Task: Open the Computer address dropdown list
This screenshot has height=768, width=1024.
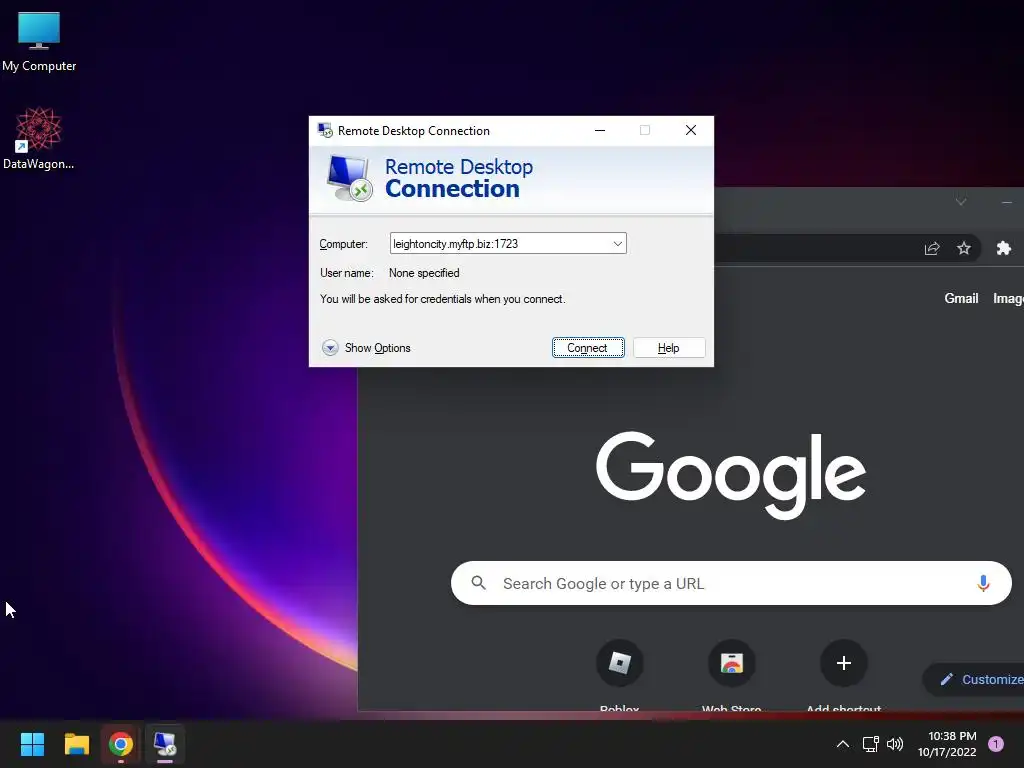Action: click(x=617, y=244)
